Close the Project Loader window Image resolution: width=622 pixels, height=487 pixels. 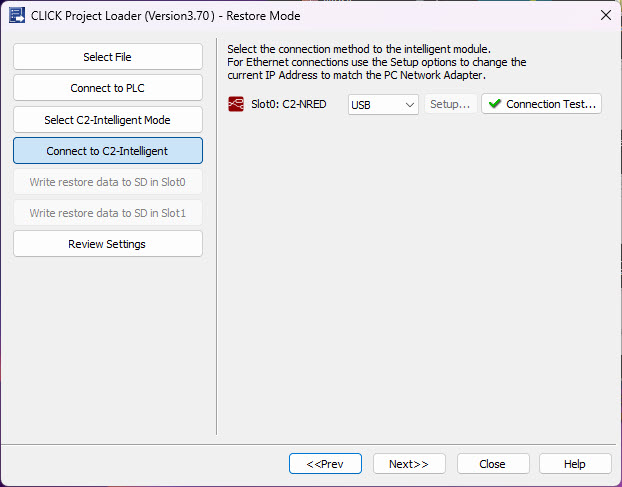tap(605, 15)
